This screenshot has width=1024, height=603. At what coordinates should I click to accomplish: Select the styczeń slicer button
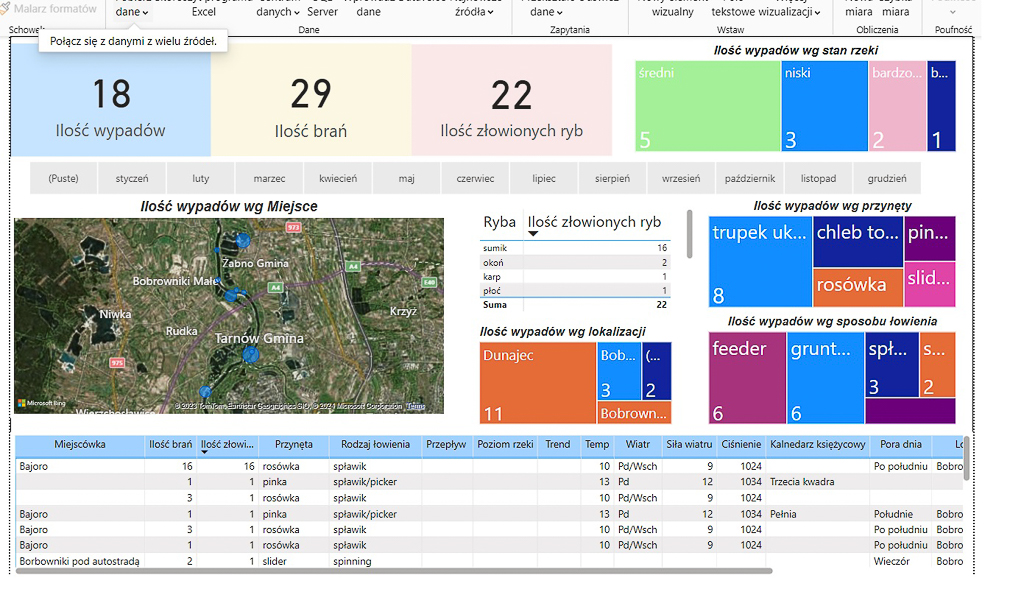(132, 178)
